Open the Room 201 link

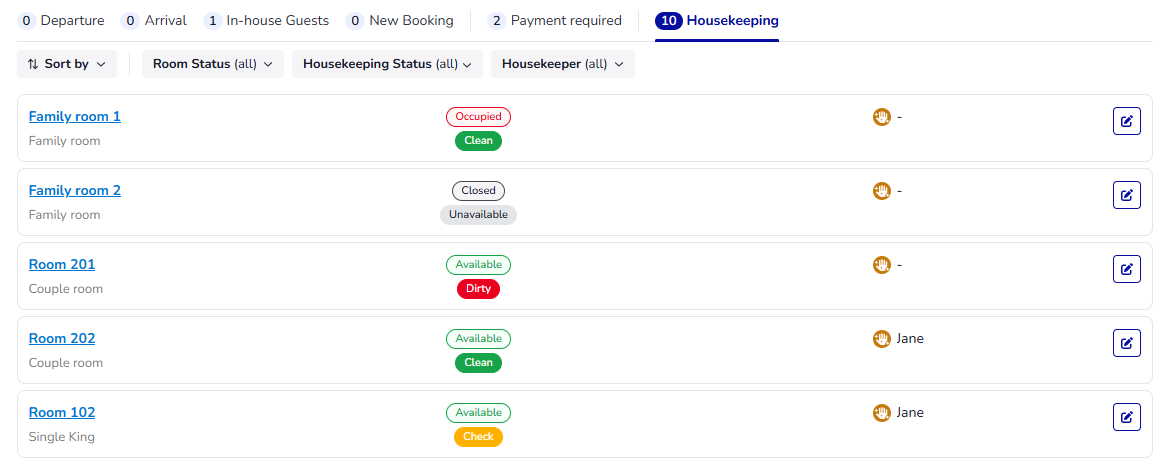click(x=62, y=265)
